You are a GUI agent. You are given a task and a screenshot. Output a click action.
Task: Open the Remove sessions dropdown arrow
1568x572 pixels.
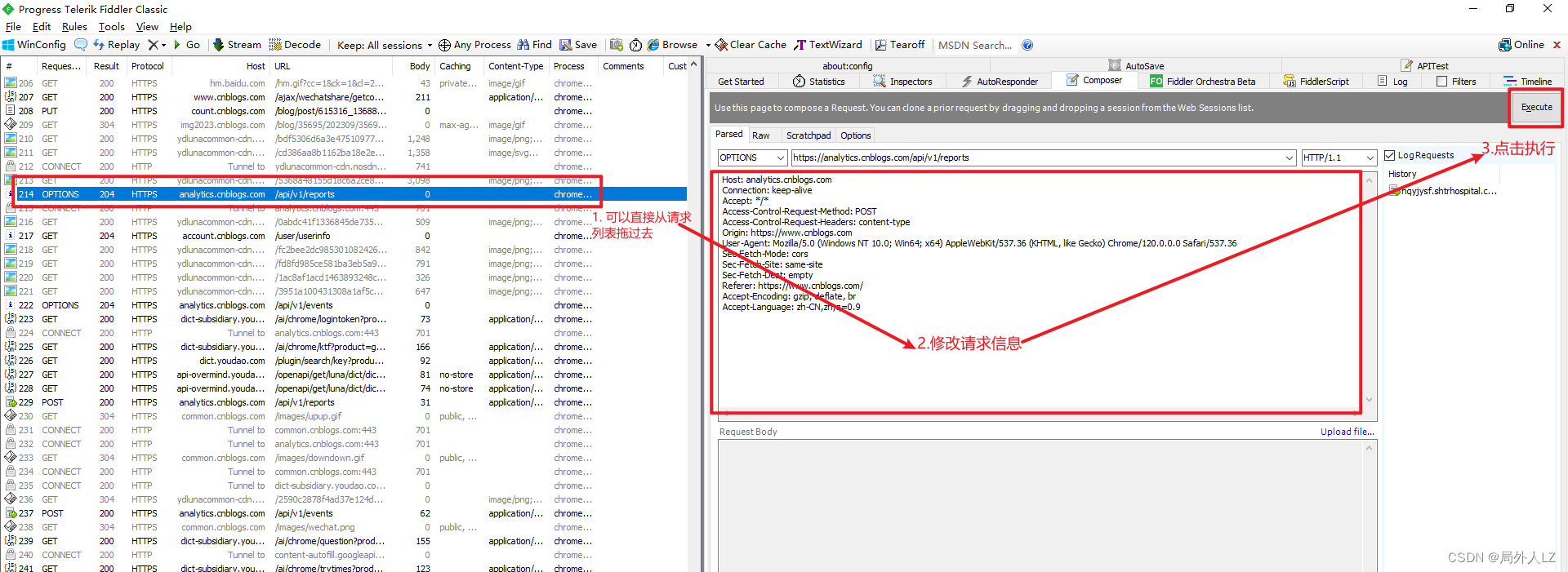[x=163, y=45]
